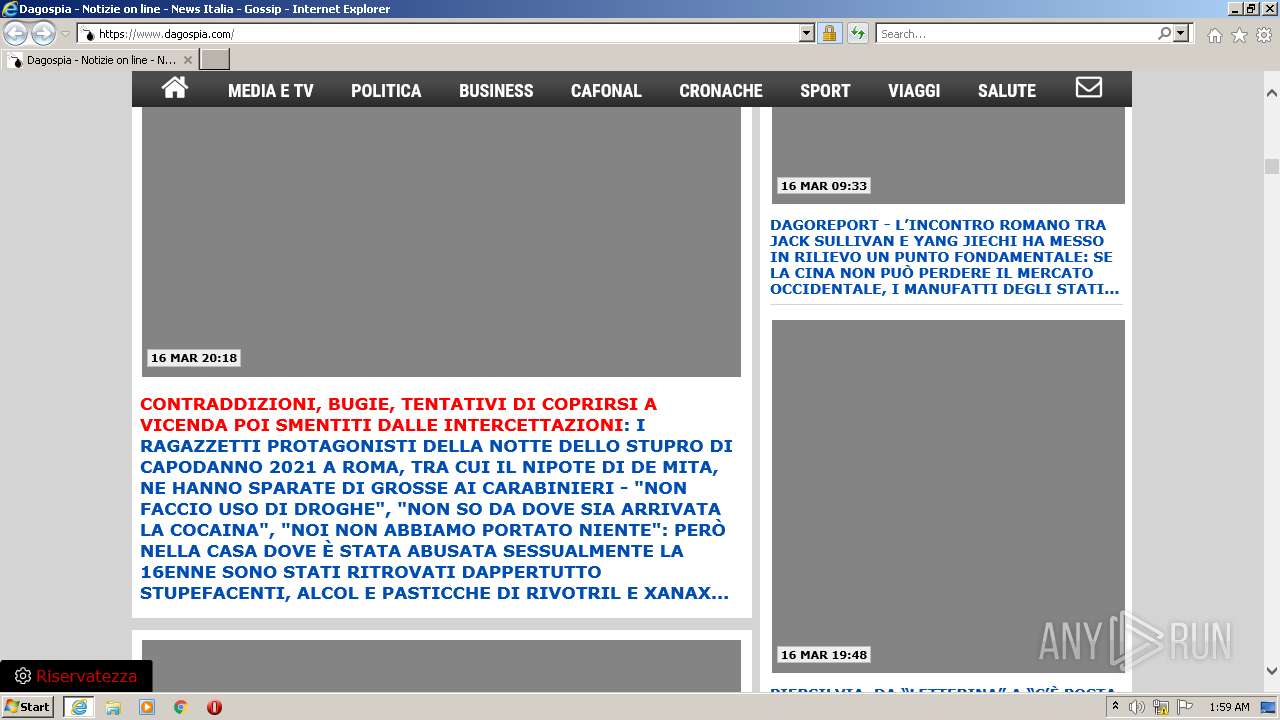Open the Windows Start menu
Screen dimensions: 1280x720
pos(28,706)
